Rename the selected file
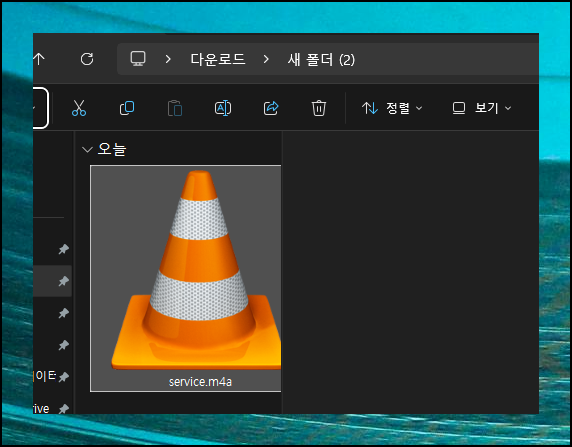Viewport: 572px width, 447px height. [223, 108]
